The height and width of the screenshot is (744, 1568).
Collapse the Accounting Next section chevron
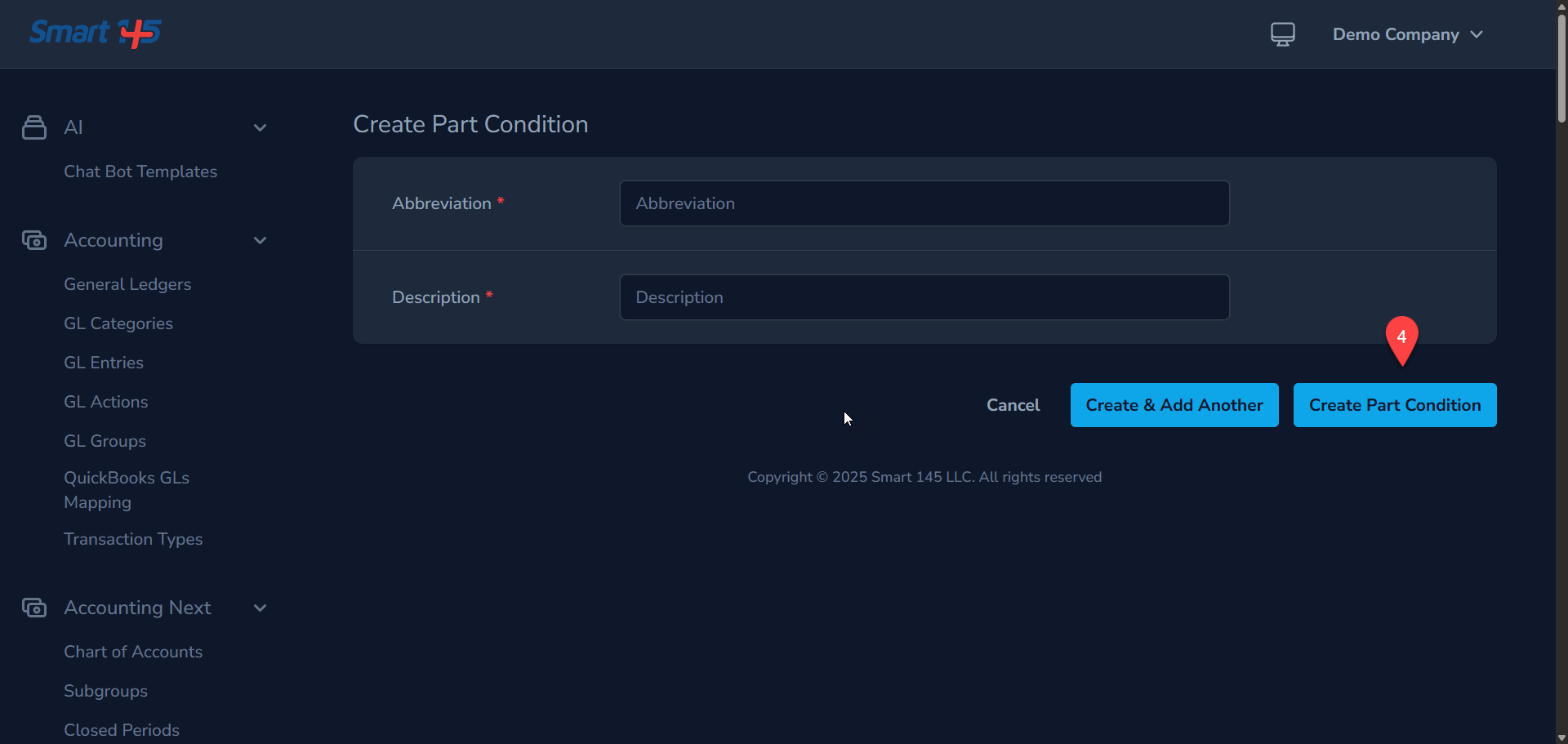pos(260,608)
